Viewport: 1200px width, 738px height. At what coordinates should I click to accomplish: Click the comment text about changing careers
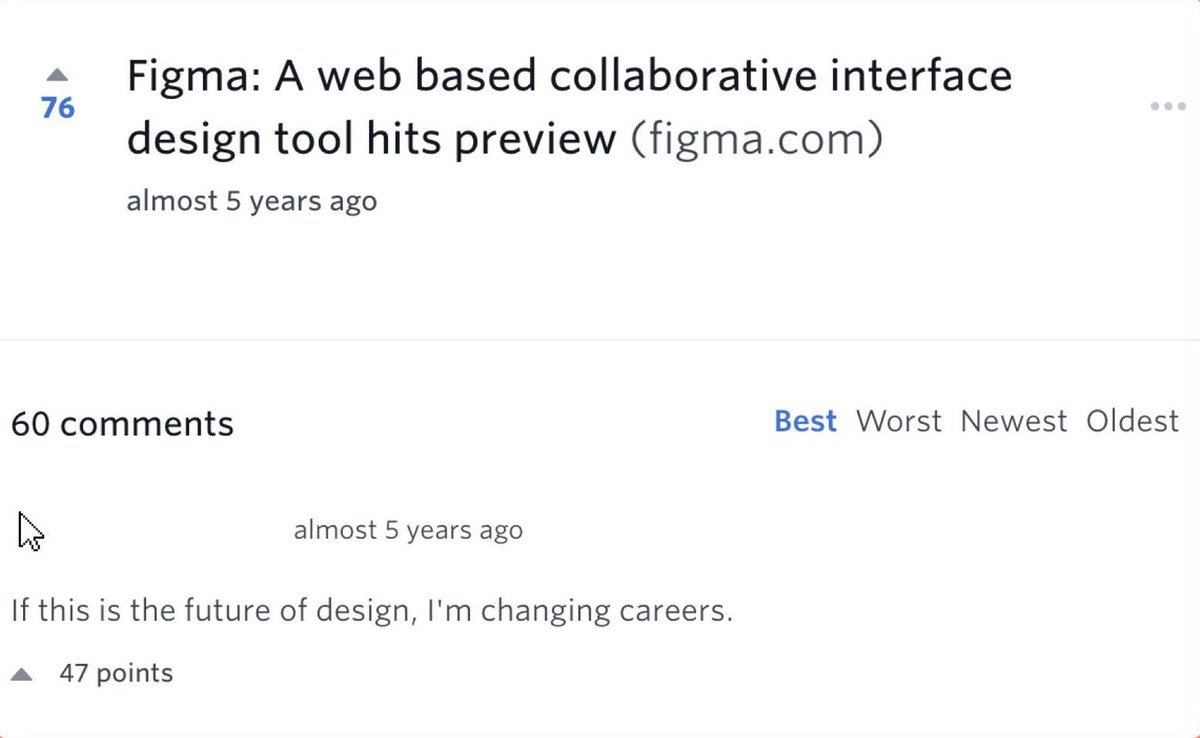click(372, 610)
